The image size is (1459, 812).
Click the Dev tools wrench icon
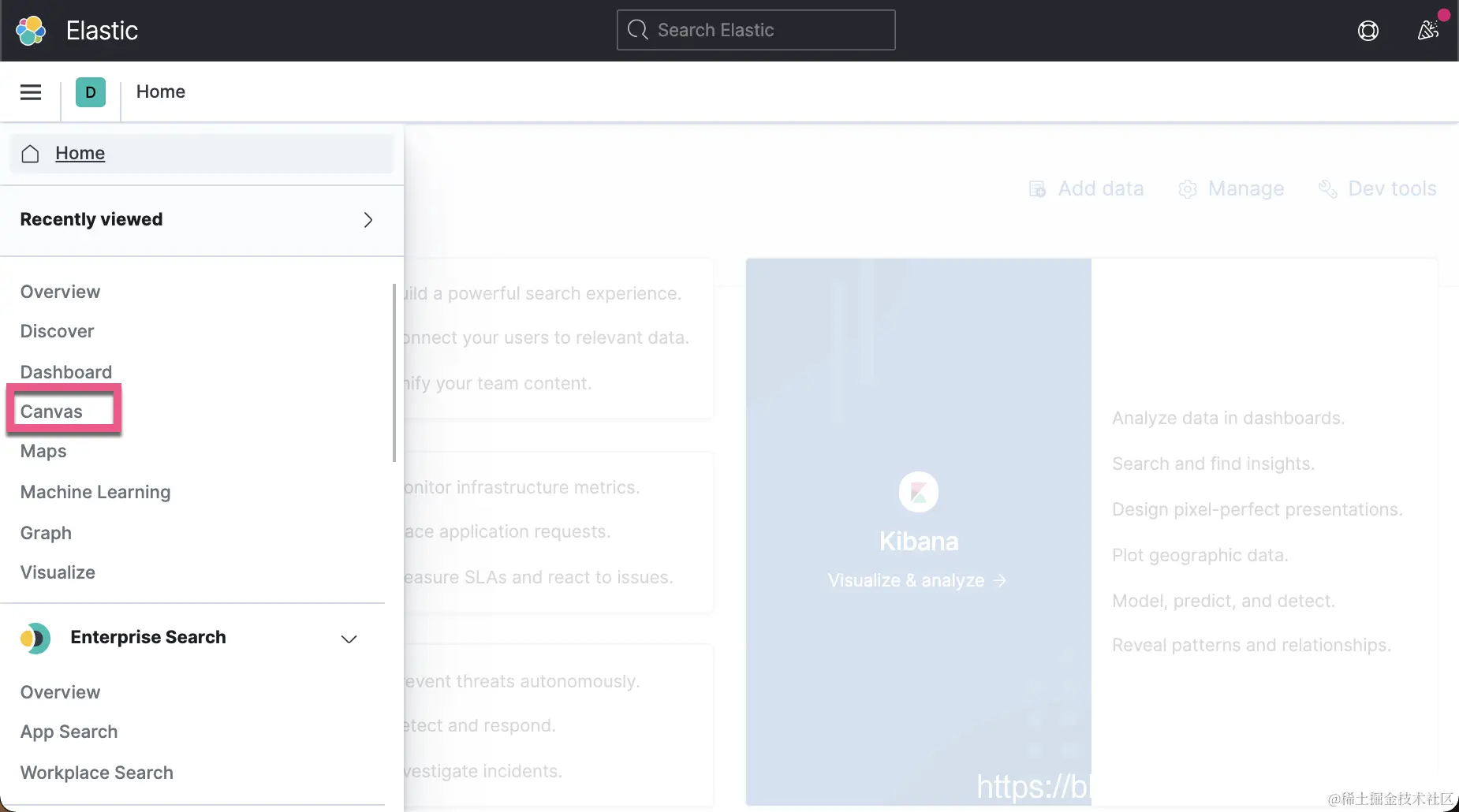point(1328,189)
